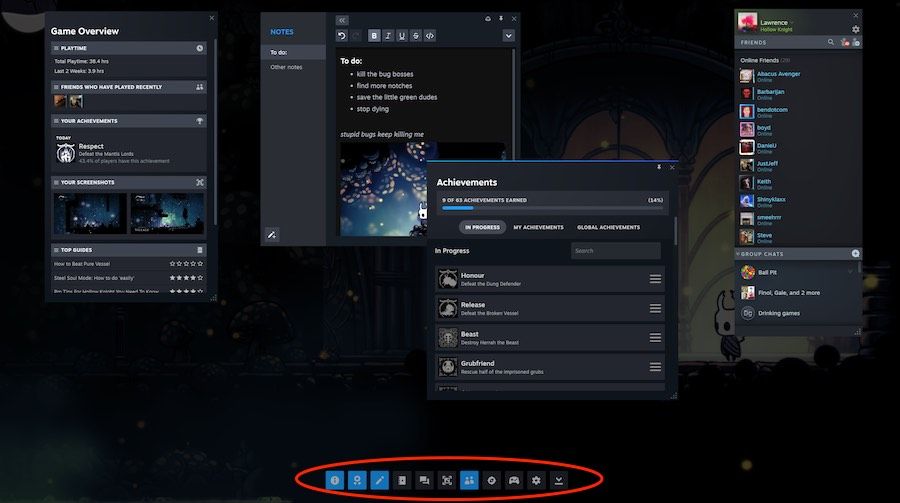900x503 pixels.
Task: Open chat with bendotcom
Action: 797,112
